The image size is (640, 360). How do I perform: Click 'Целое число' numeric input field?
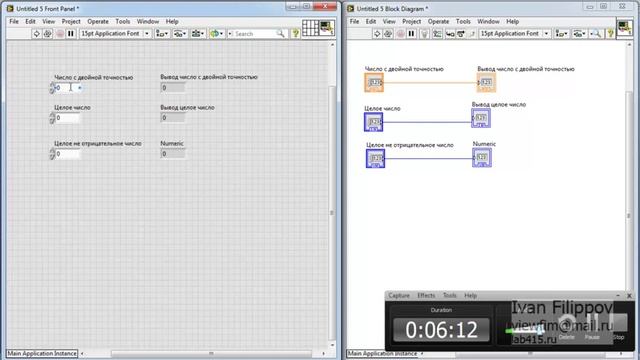coord(67,118)
